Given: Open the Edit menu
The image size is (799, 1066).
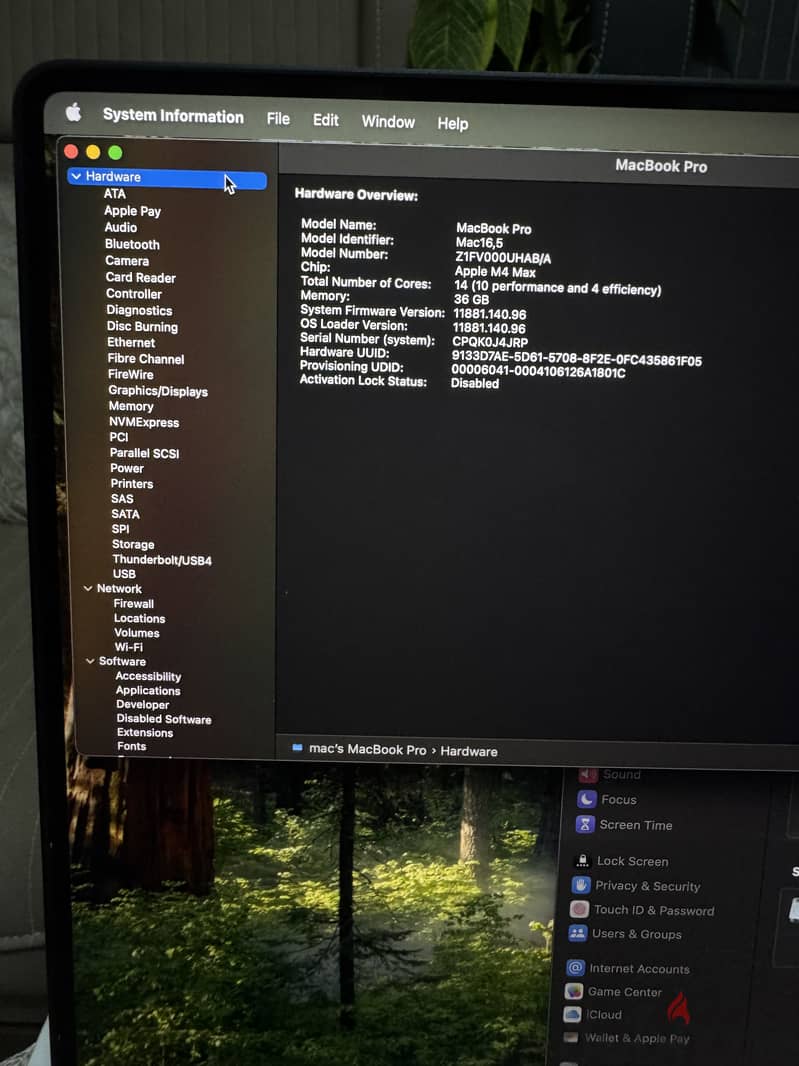Looking at the screenshot, I should [x=326, y=120].
